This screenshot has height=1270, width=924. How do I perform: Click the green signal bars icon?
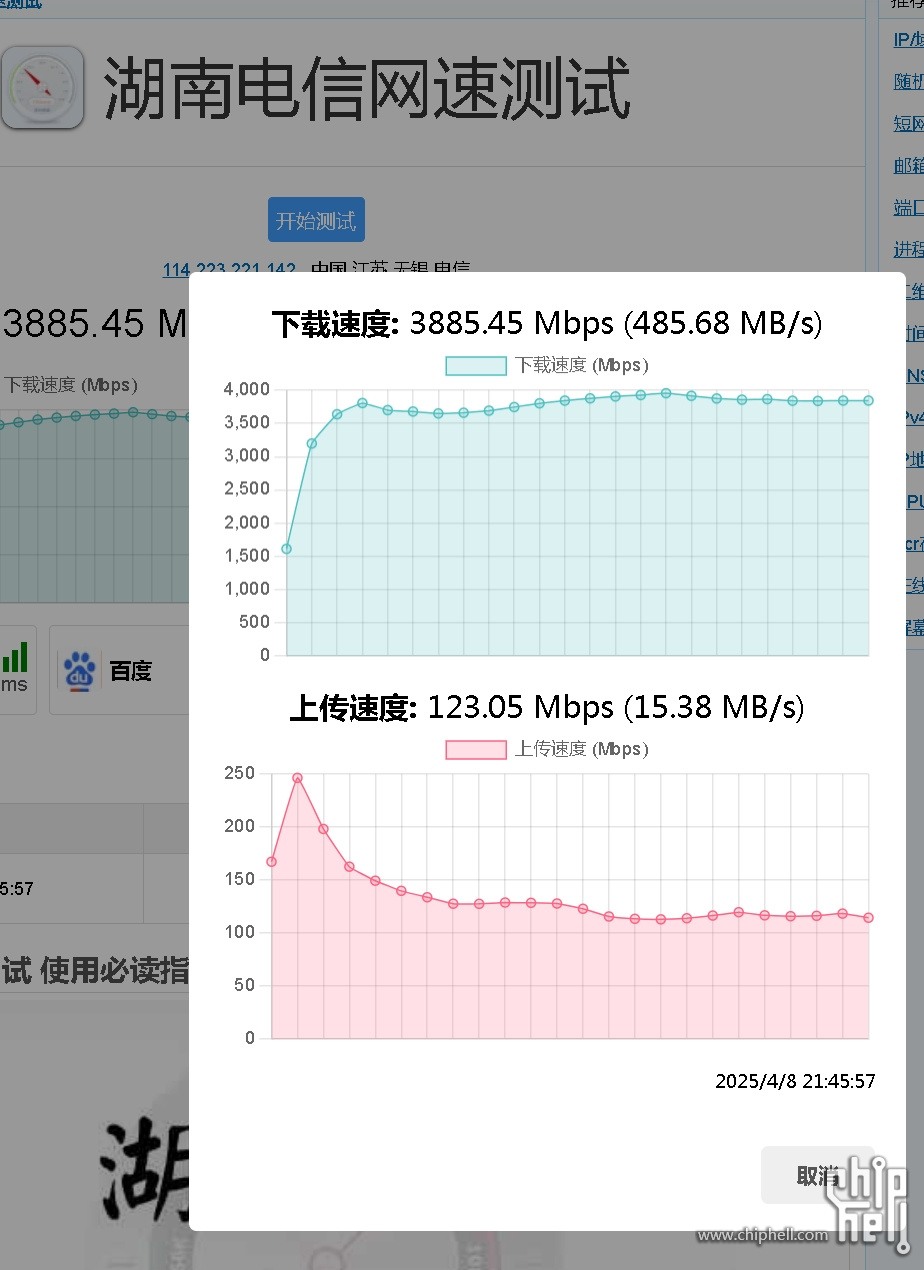pyautogui.click(x=14, y=657)
